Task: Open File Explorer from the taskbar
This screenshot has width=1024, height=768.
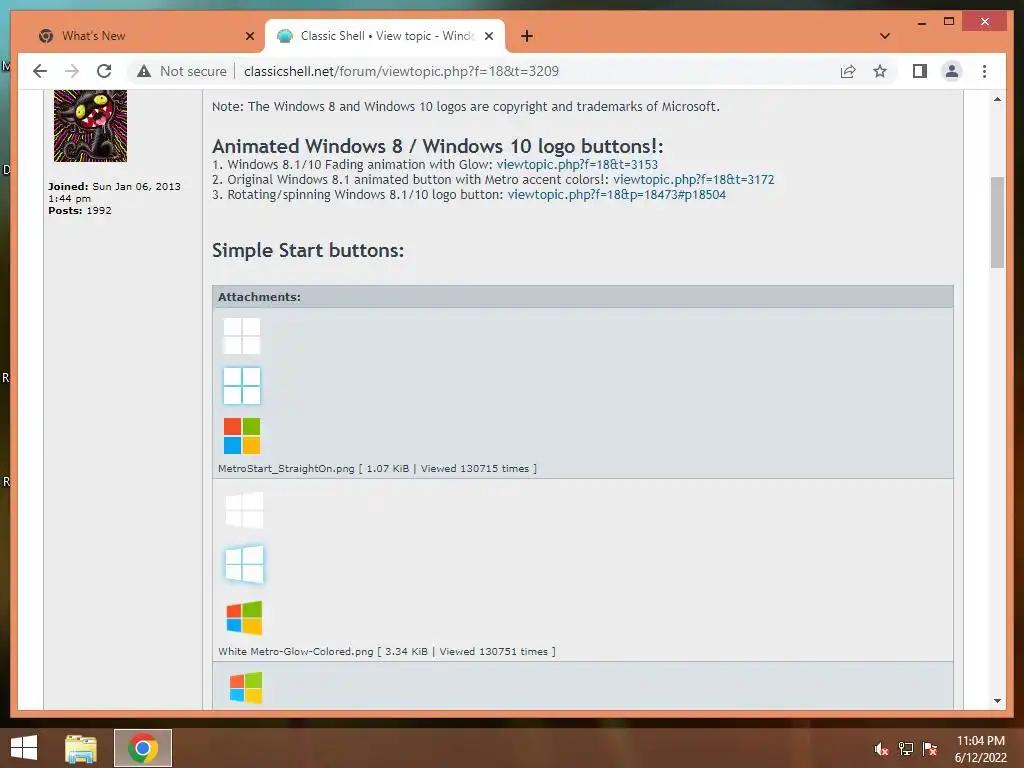Action: click(81, 748)
